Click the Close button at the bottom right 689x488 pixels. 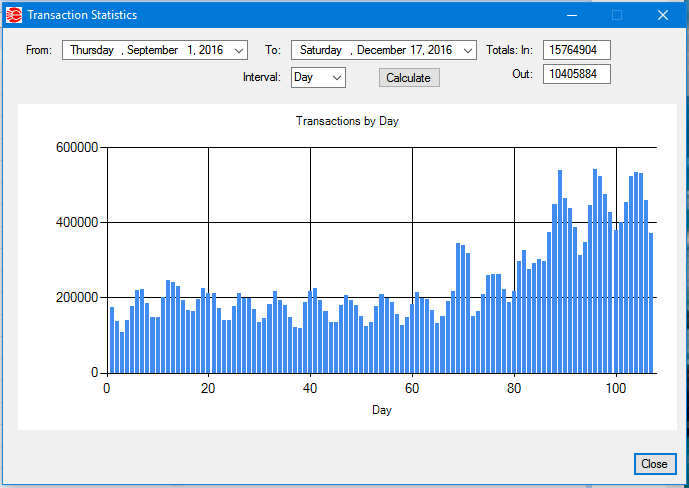coord(654,464)
